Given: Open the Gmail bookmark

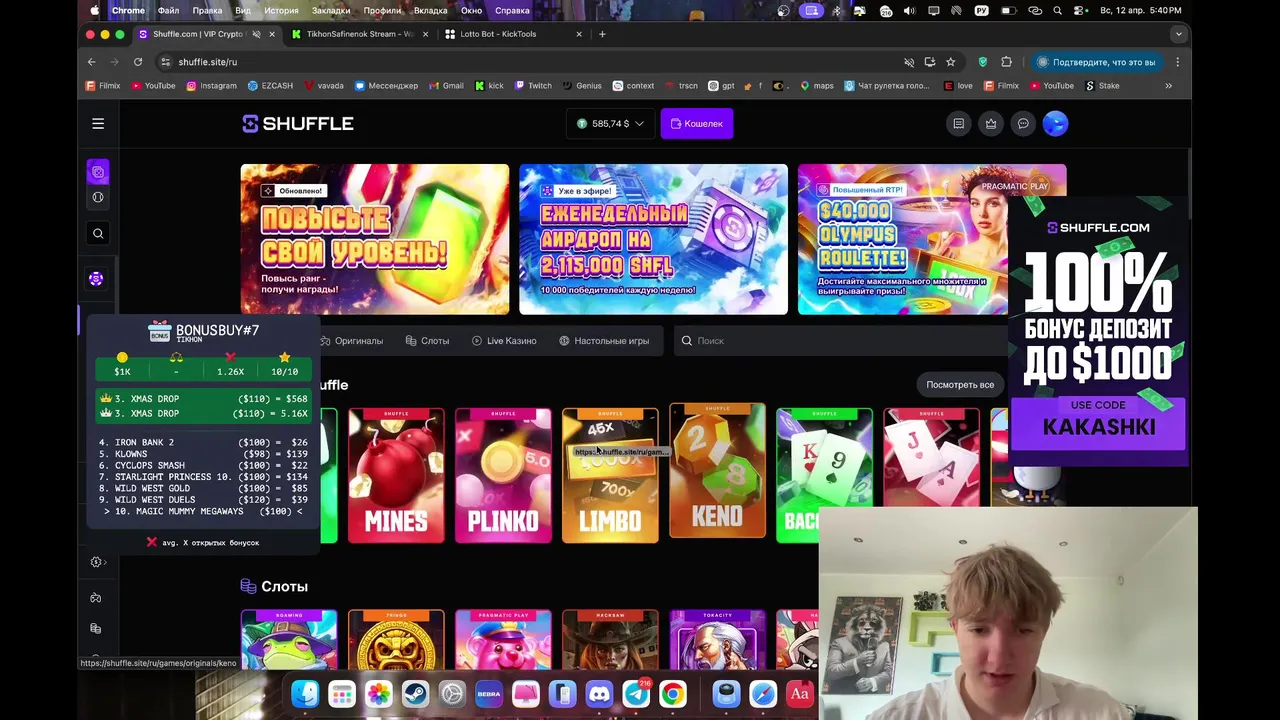Looking at the screenshot, I should tap(446, 86).
